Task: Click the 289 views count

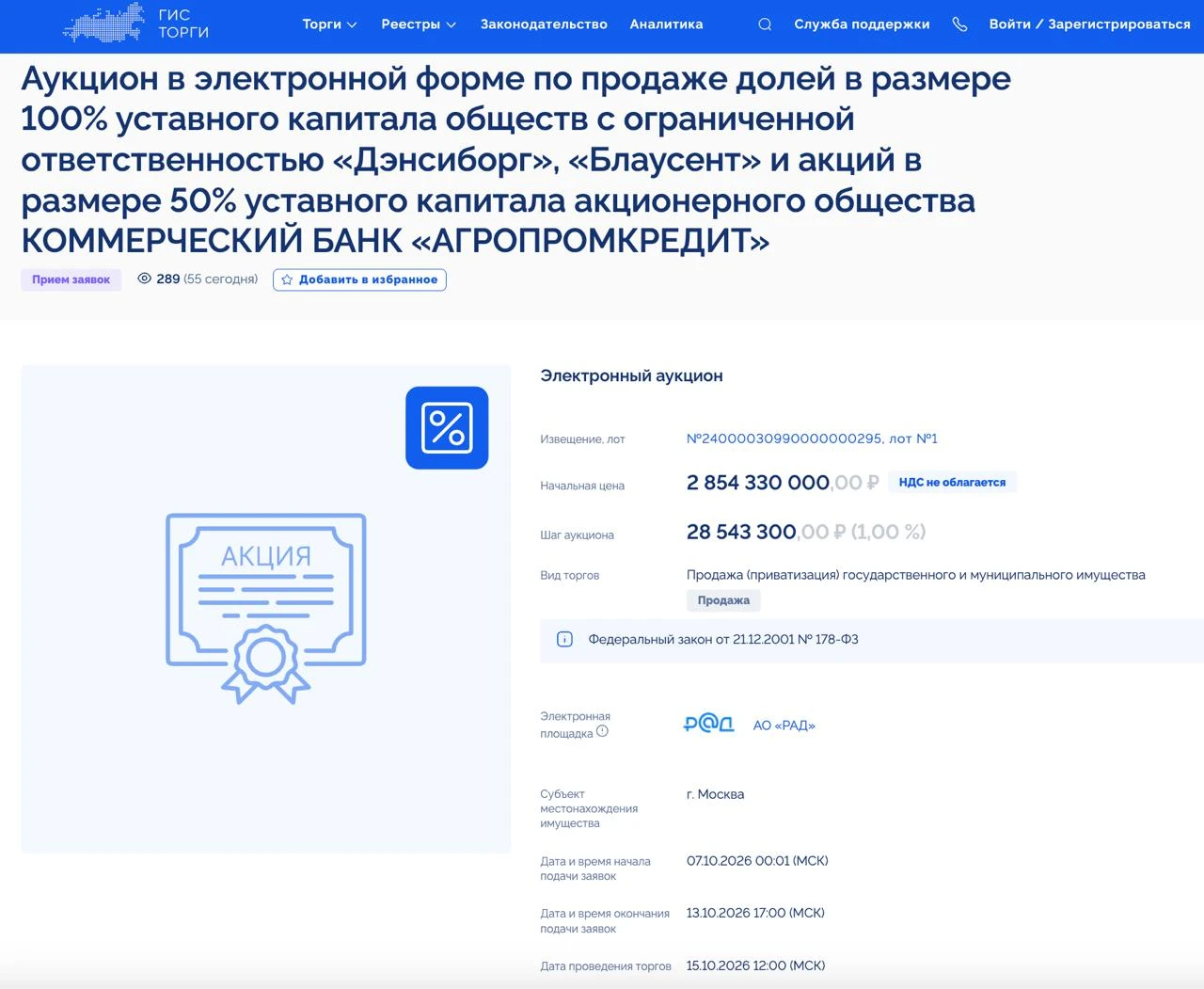Action: click(x=167, y=279)
